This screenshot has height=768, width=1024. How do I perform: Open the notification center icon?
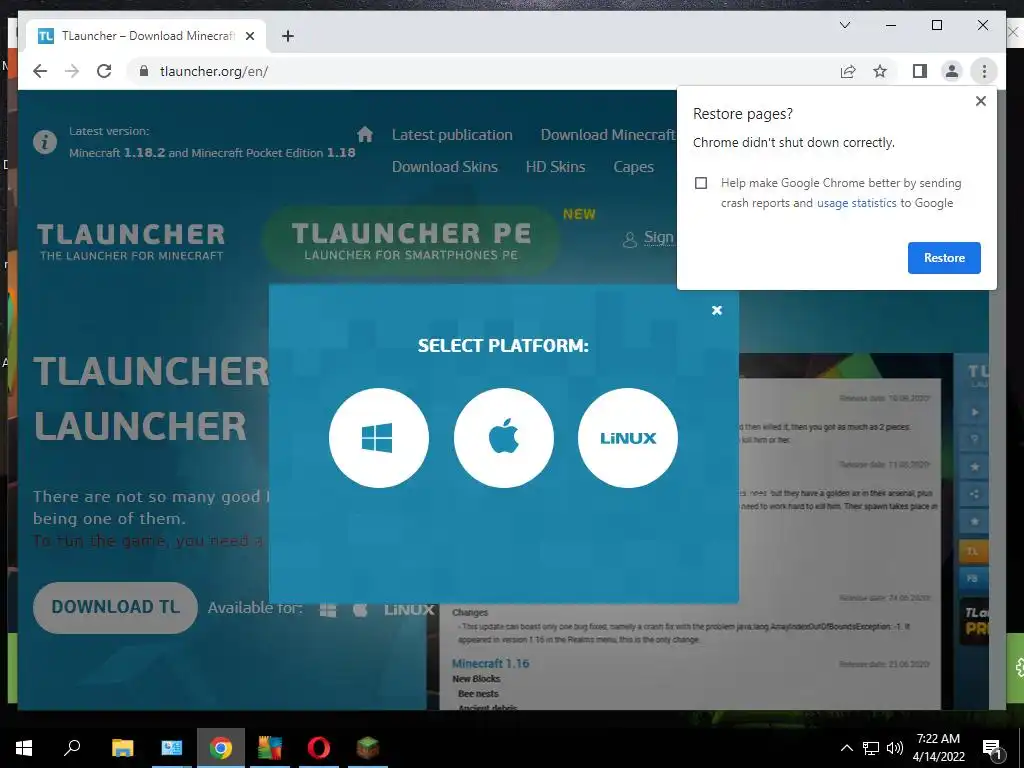coord(992,748)
